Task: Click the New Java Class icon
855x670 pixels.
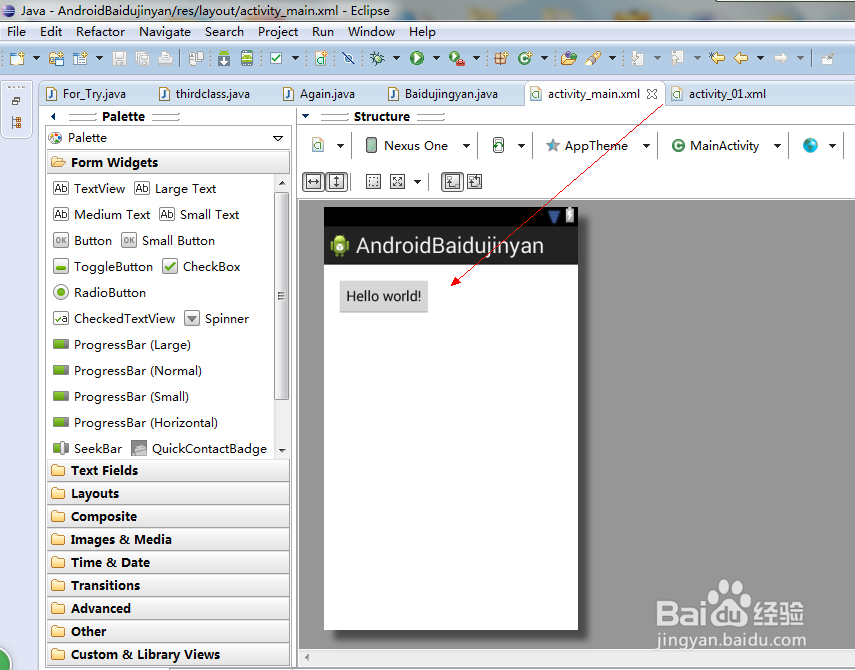Action: [525, 58]
